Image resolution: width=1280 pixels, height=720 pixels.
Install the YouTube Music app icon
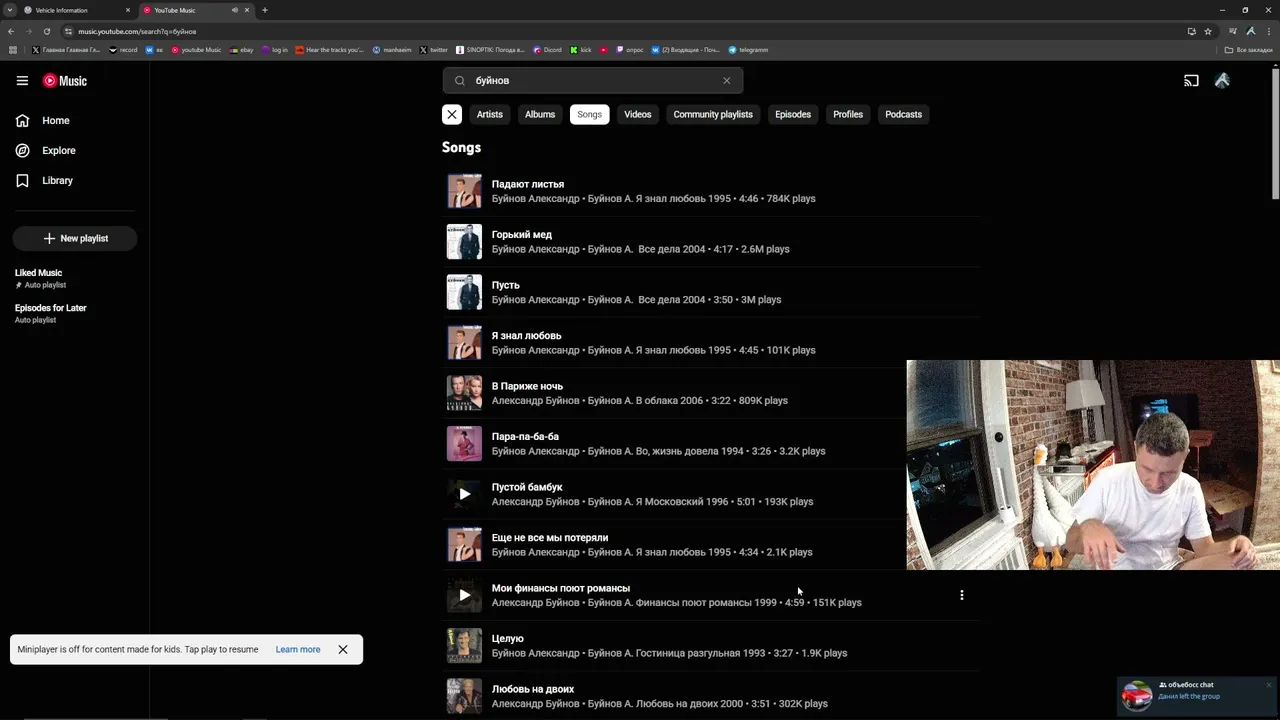[1191, 31]
